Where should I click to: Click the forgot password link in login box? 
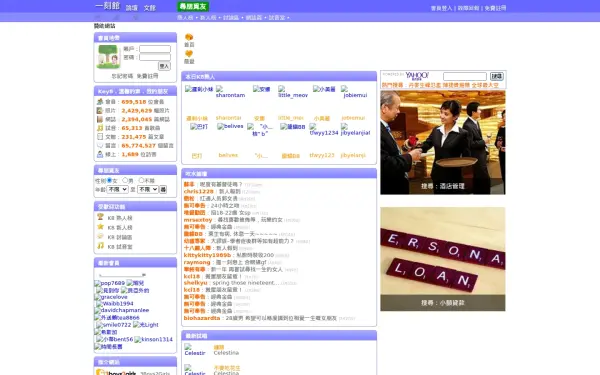122,76
